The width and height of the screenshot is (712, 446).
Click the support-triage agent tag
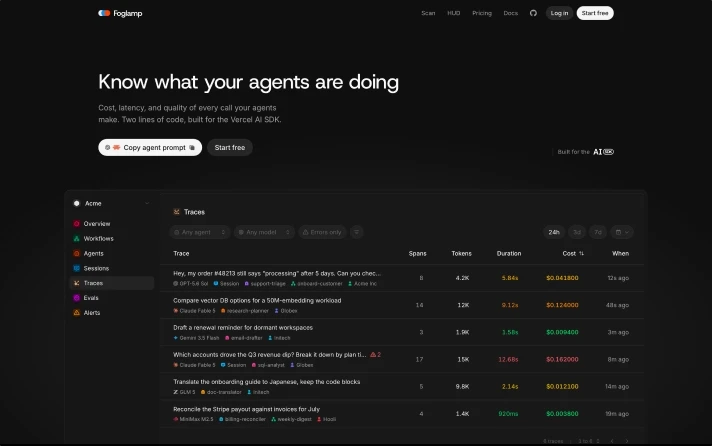coord(265,283)
